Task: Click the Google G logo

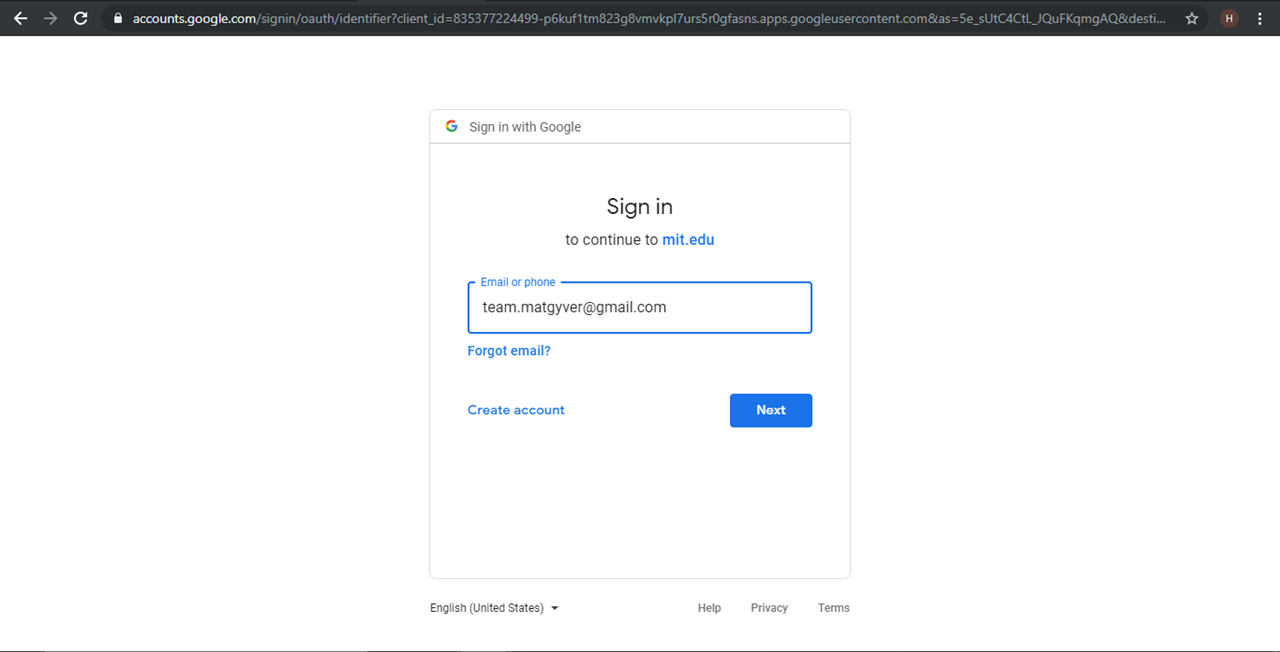Action: [452, 126]
